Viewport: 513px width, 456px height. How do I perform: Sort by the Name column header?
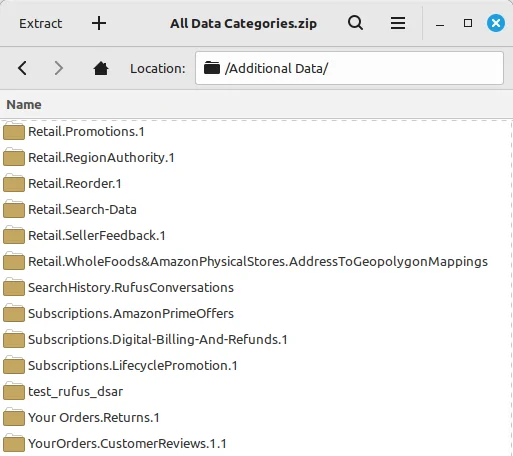click(x=24, y=104)
